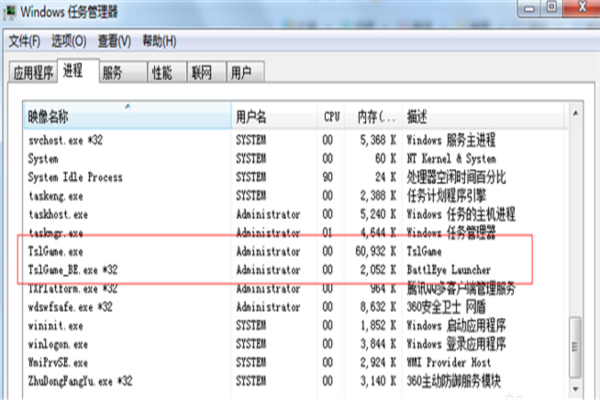
Task: Open the 文件(F) menu
Action: point(24,42)
